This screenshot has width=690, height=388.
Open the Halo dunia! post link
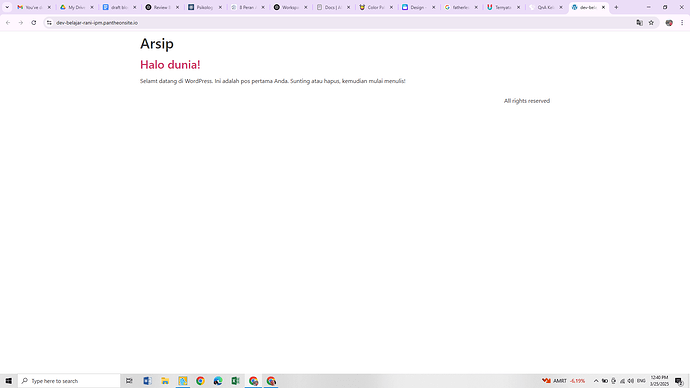point(170,65)
